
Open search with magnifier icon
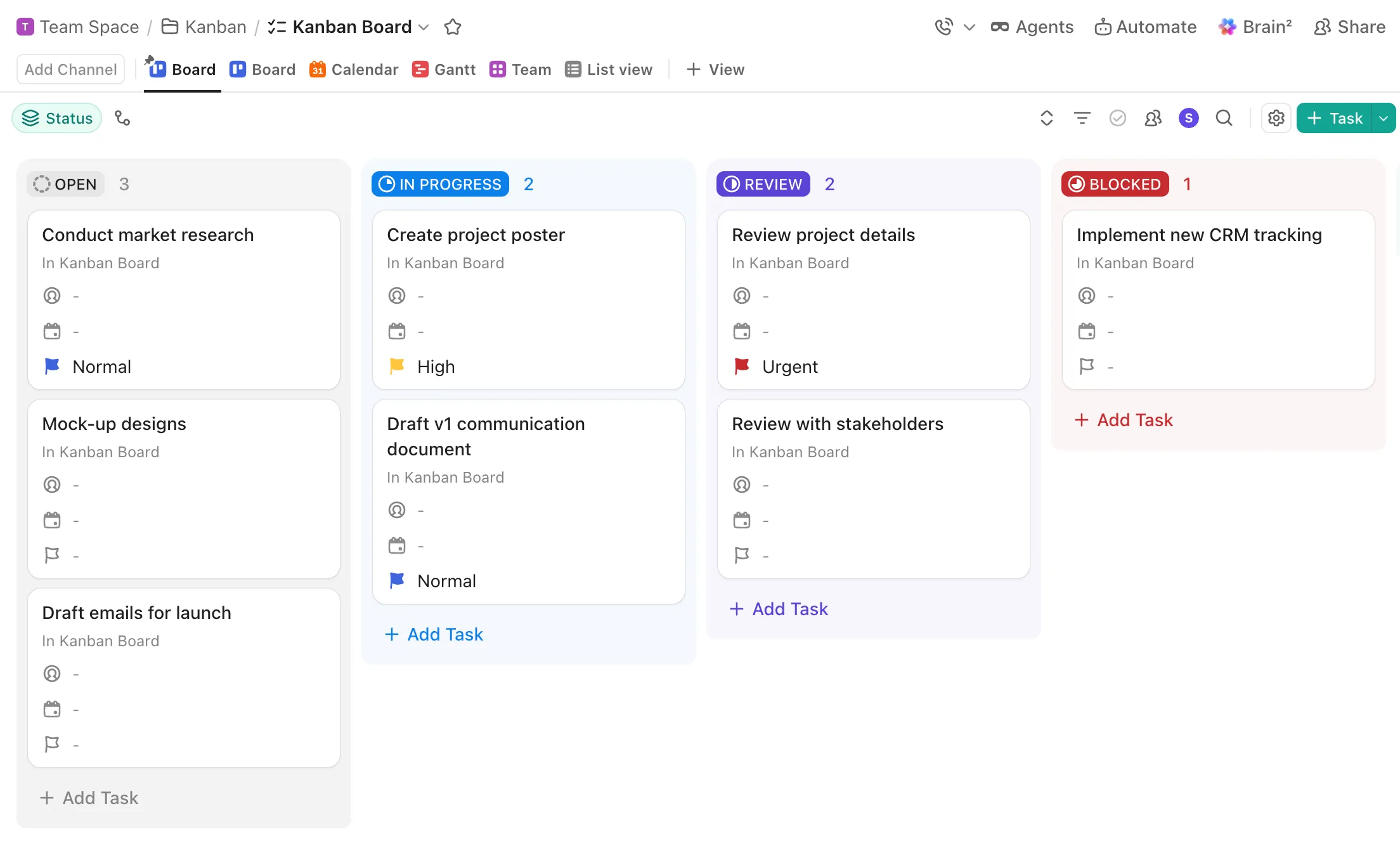(x=1224, y=118)
